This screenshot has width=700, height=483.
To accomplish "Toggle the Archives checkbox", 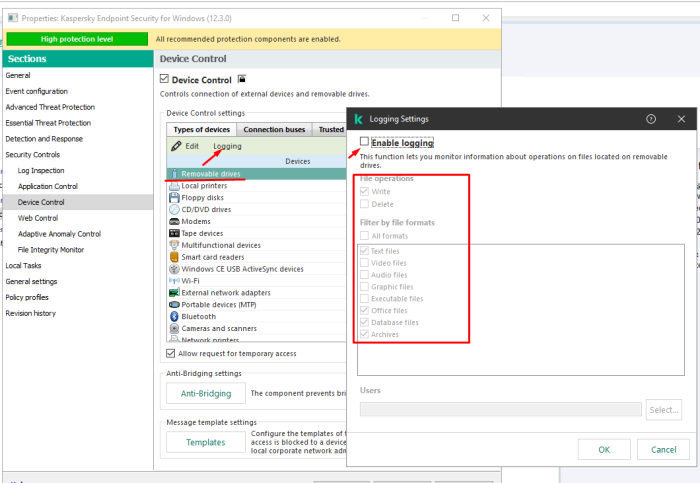I will click(x=364, y=334).
